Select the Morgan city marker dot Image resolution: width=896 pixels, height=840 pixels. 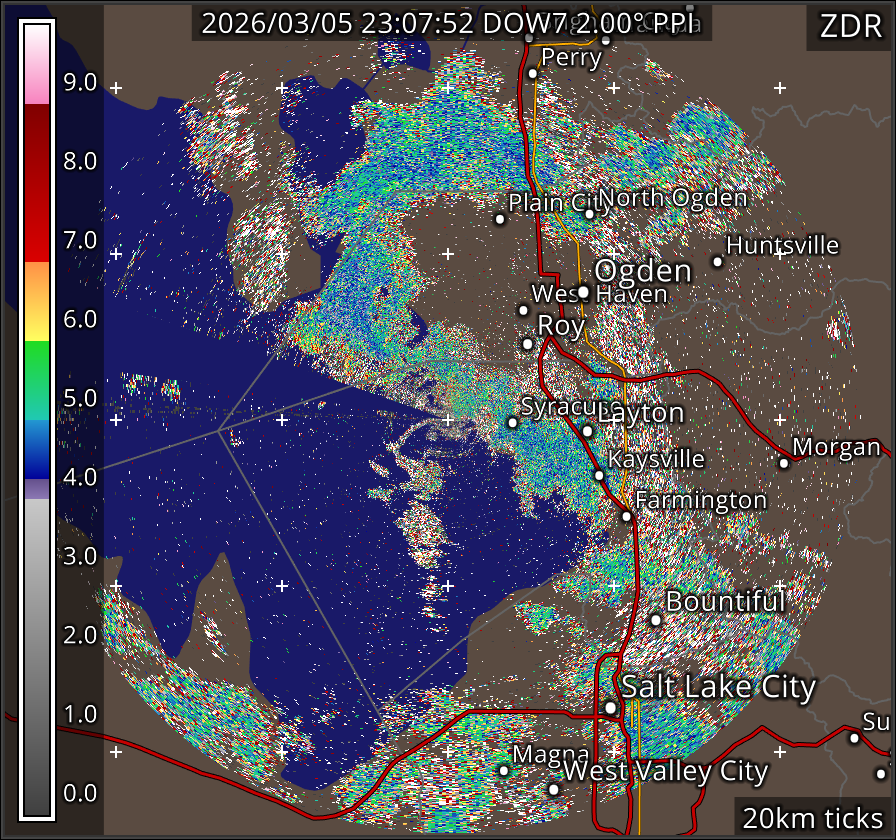pyautogui.click(x=784, y=463)
